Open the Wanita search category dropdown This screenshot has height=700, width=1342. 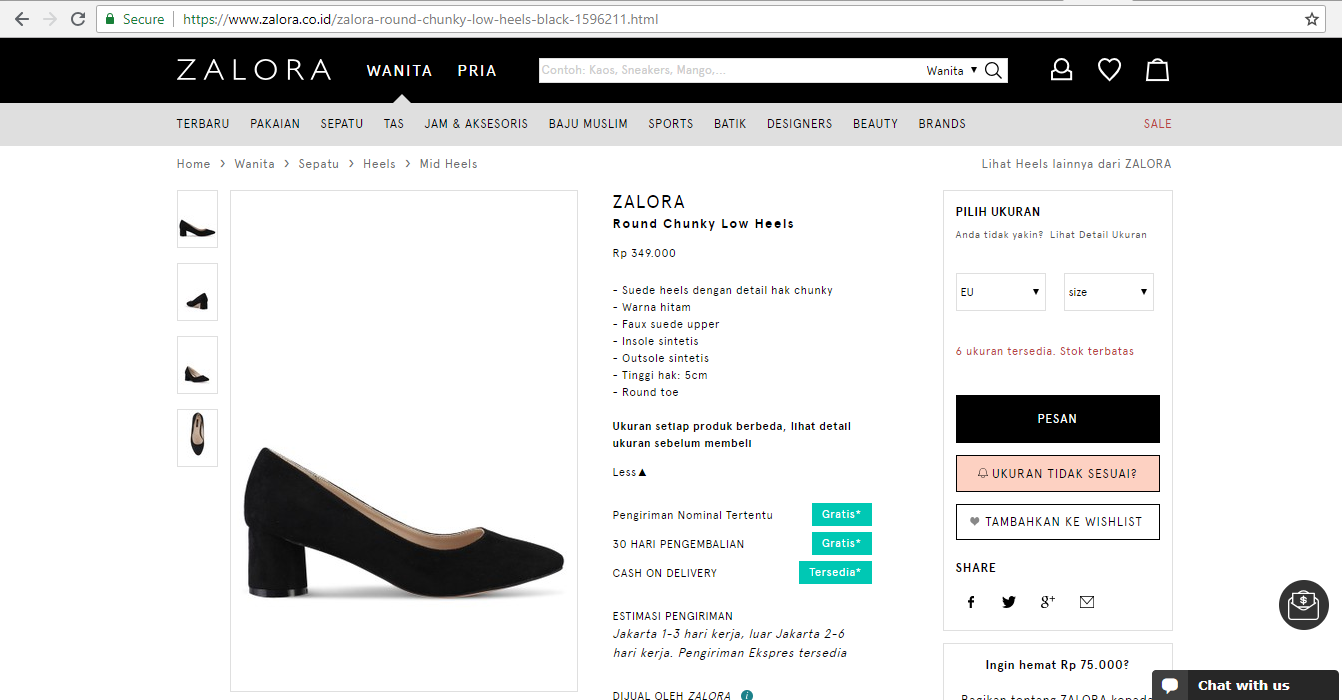point(951,71)
